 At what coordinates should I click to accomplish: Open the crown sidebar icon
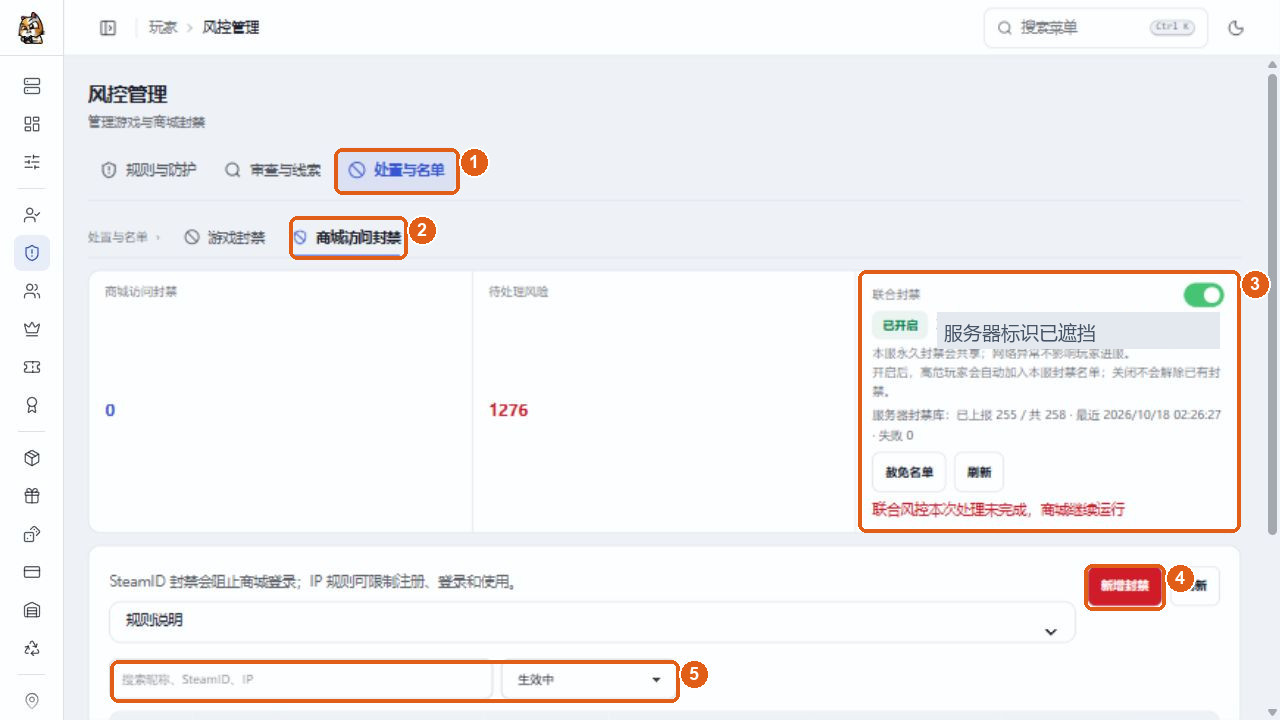(32, 329)
